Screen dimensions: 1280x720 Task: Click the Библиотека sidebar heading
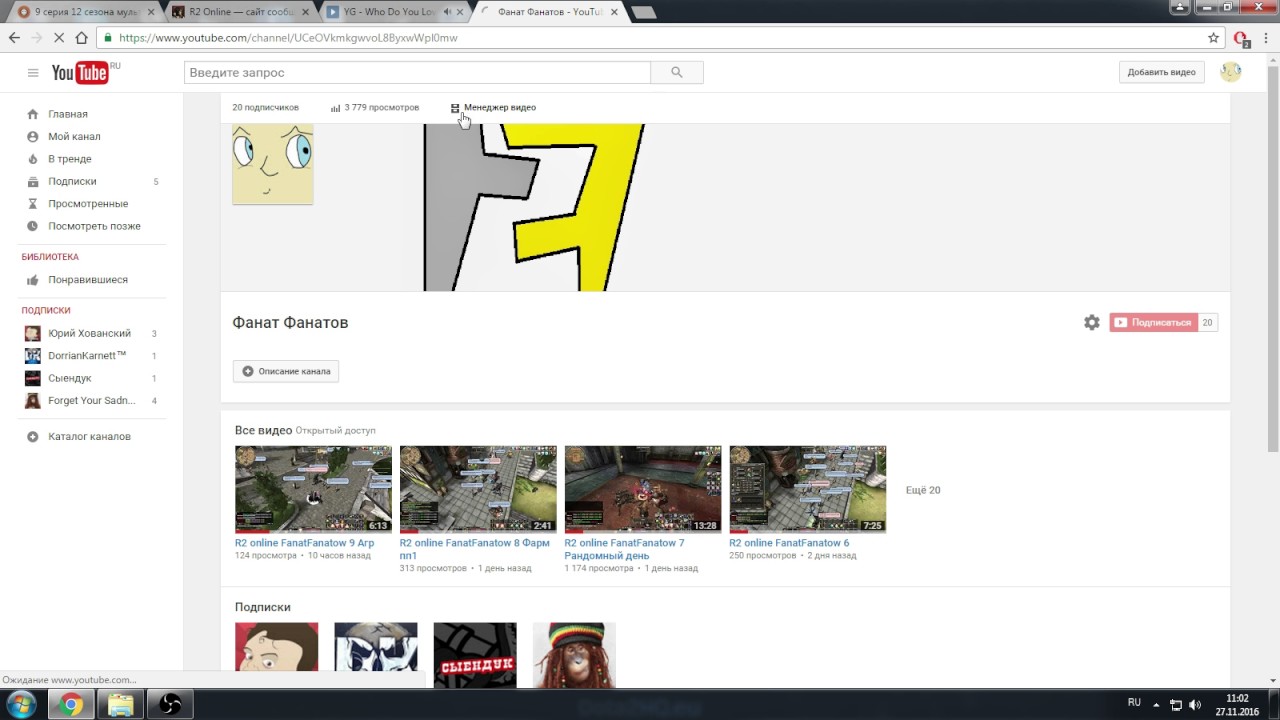coord(50,257)
